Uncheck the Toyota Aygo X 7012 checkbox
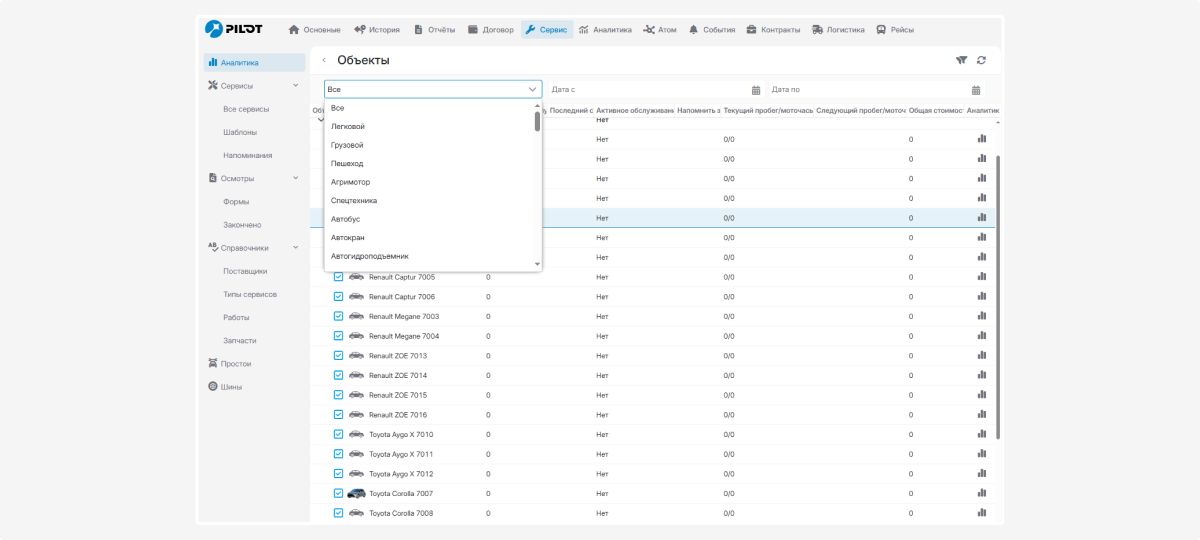The height and width of the screenshot is (540, 1200). (x=338, y=473)
